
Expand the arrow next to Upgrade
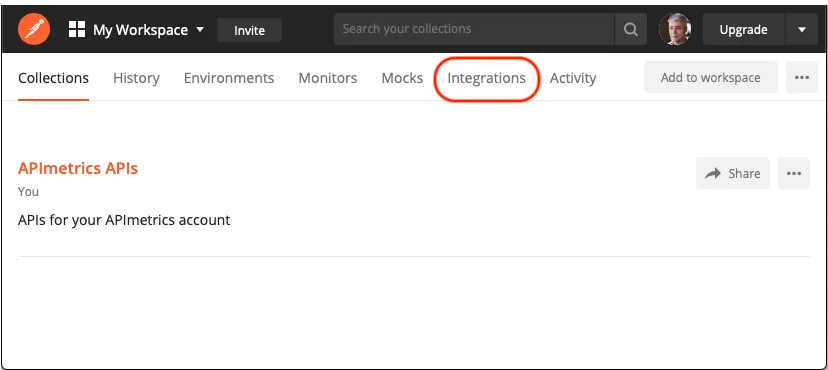(x=802, y=30)
